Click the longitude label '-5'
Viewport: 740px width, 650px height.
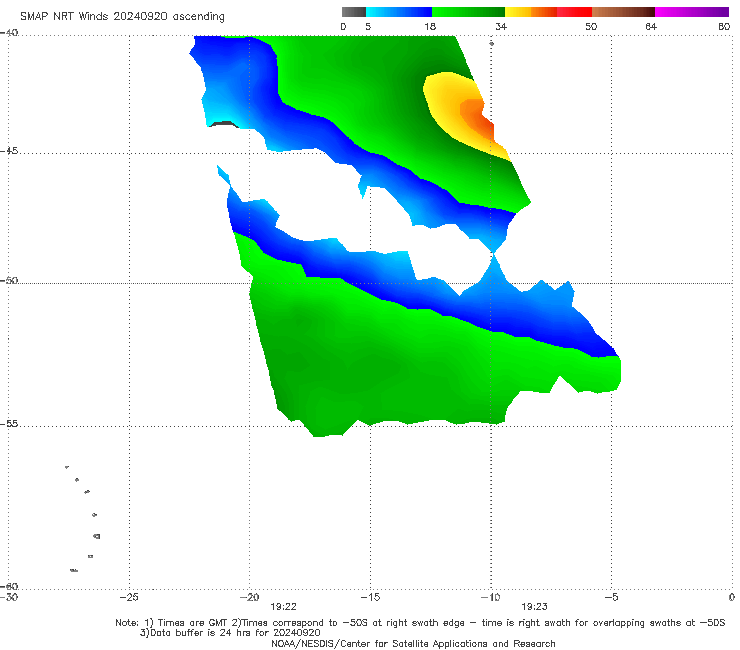tap(611, 597)
